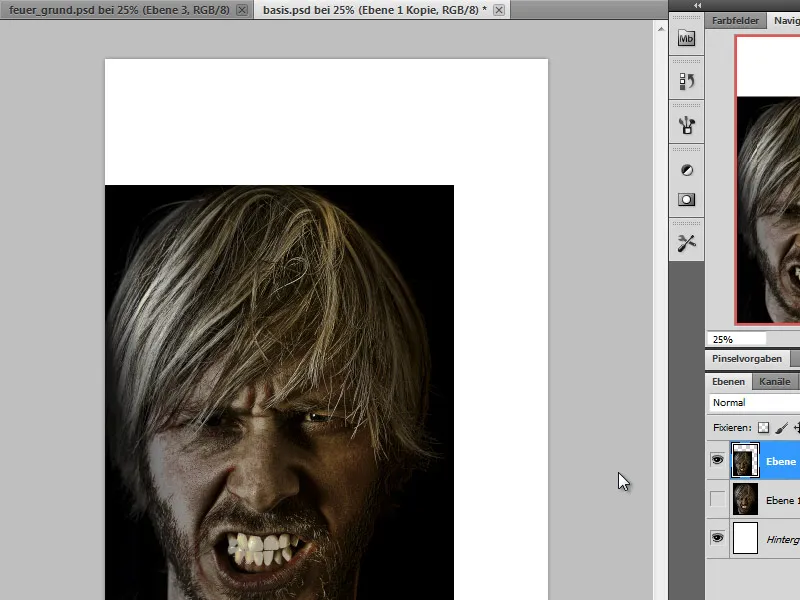Switch to feuer_grund.psd document tab
The width and height of the screenshot is (800, 600).
[x=119, y=10]
